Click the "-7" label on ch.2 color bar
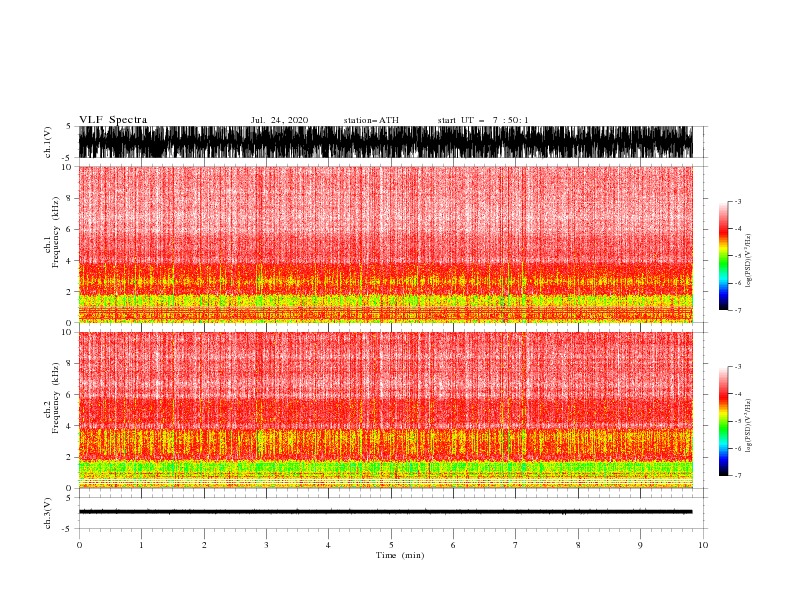Screen dimensions: 792x612 point(738,476)
